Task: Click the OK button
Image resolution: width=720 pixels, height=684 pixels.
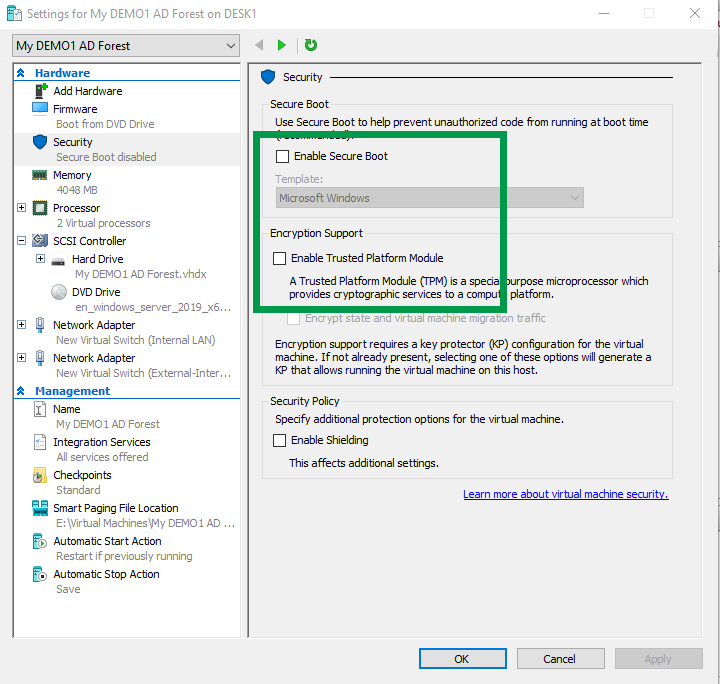Action: (461, 659)
